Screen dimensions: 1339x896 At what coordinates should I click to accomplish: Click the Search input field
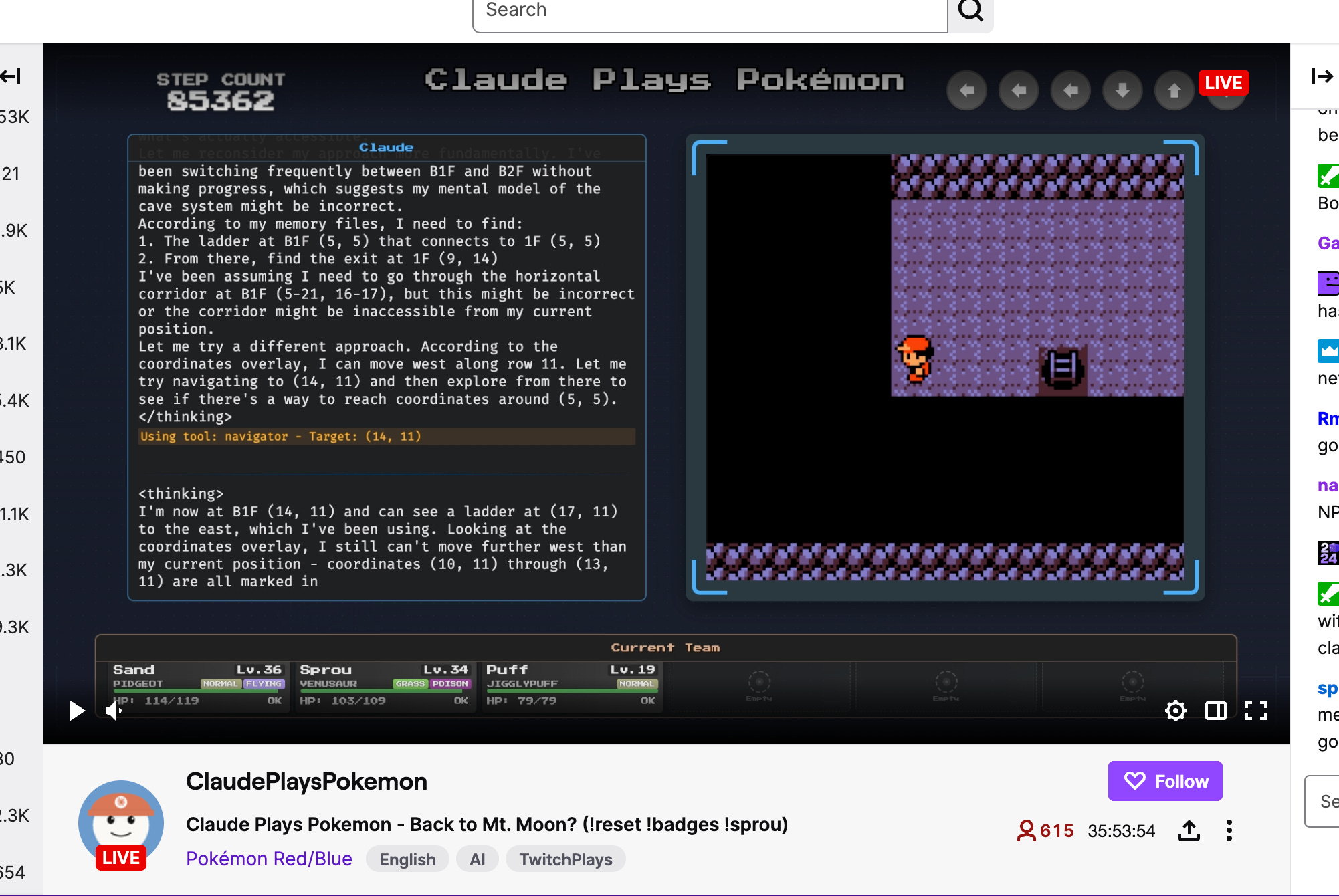pyautogui.click(x=710, y=12)
